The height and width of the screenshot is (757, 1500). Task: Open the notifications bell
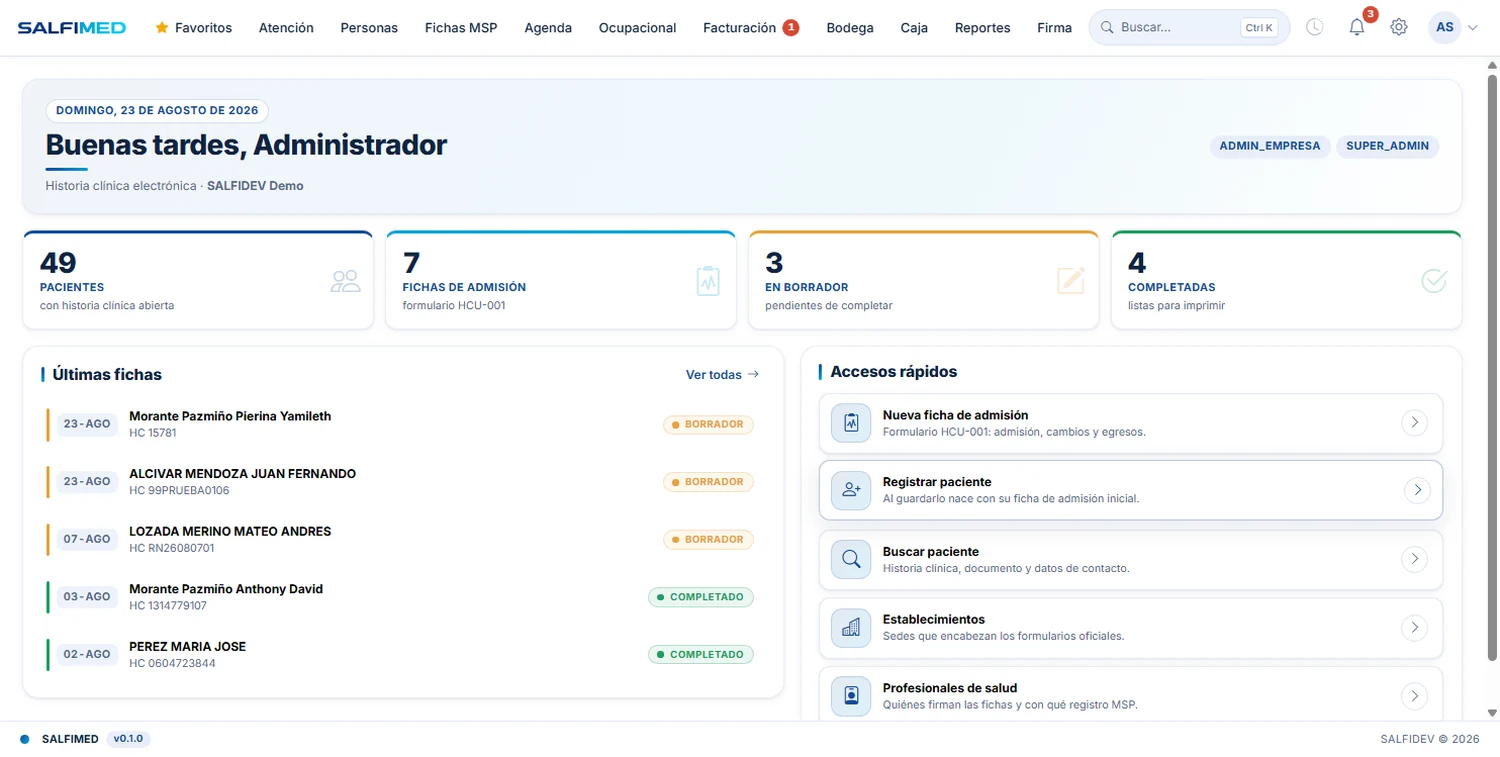tap(1357, 28)
